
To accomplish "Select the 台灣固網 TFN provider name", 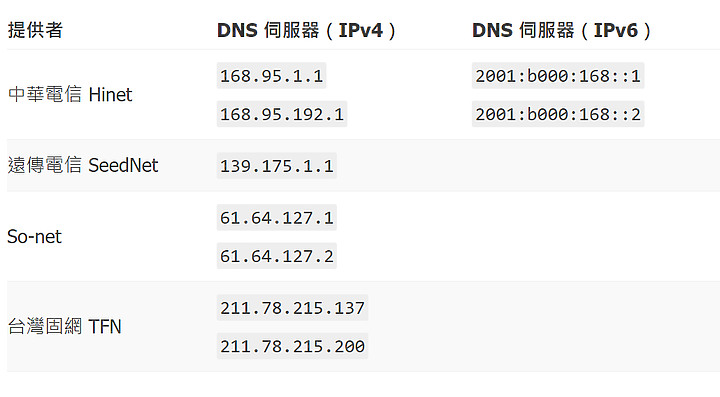I will click(x=64, y=326).
